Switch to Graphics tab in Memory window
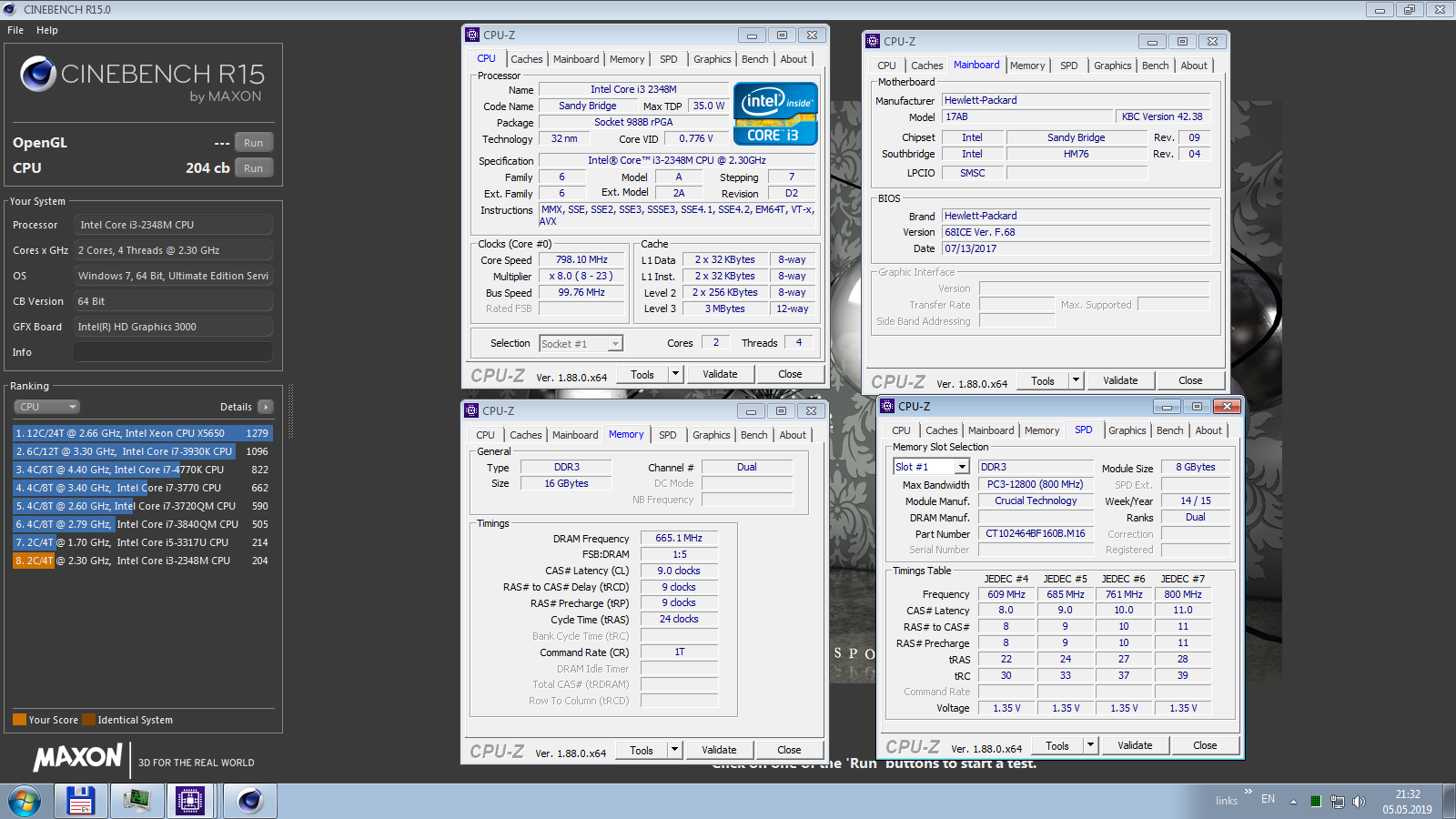This screenshot has width=1456, height=819. pos(711,435)
